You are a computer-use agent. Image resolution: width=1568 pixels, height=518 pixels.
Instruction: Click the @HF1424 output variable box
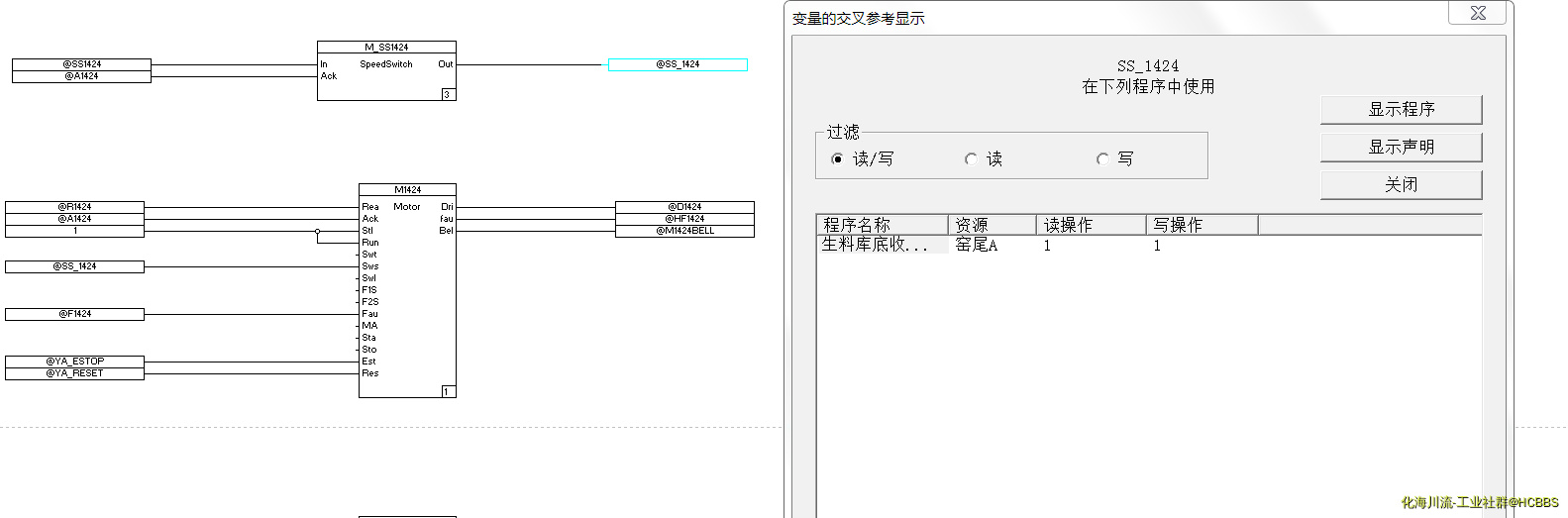pyautogui.click(x=684, y=219)
